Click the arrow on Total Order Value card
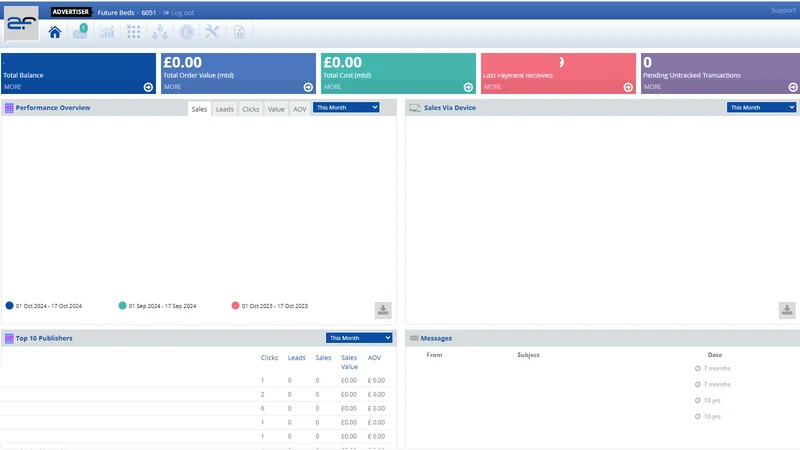Screen dimensions: 800x450 [x=308, y=87]
